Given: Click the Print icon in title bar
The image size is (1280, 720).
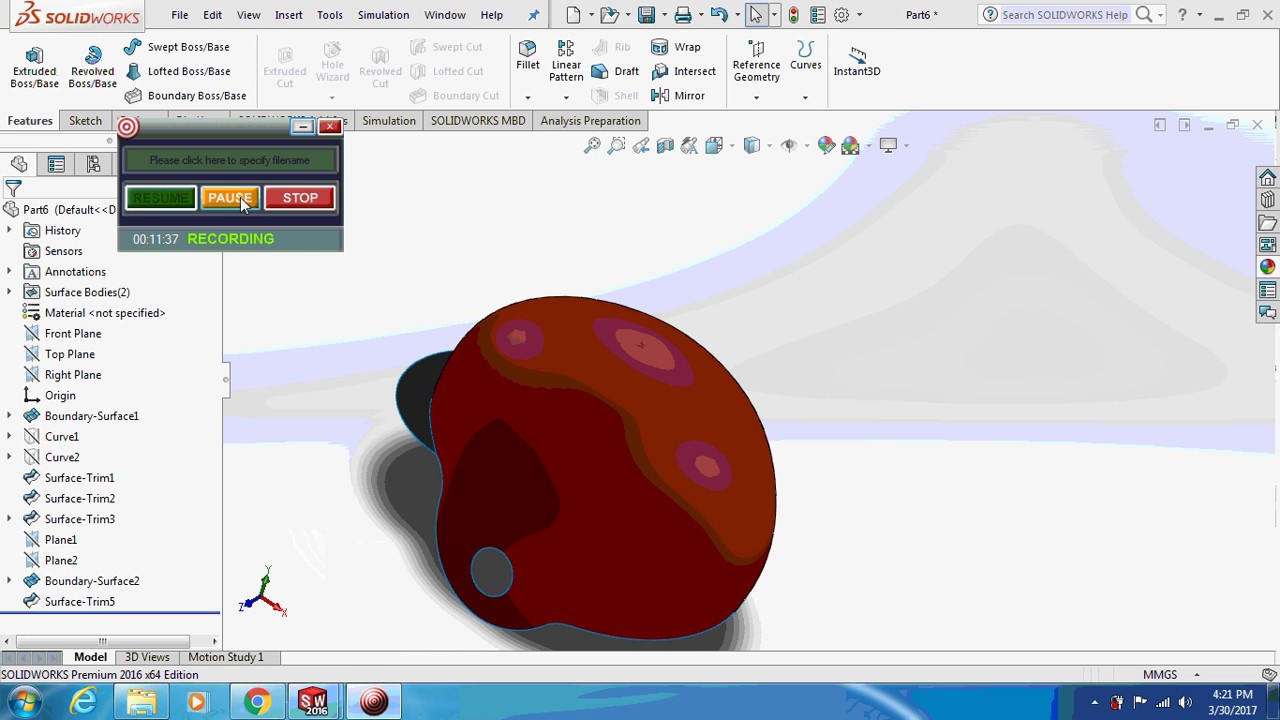Looking at the screenshot, I should click(x=683, y=15).
